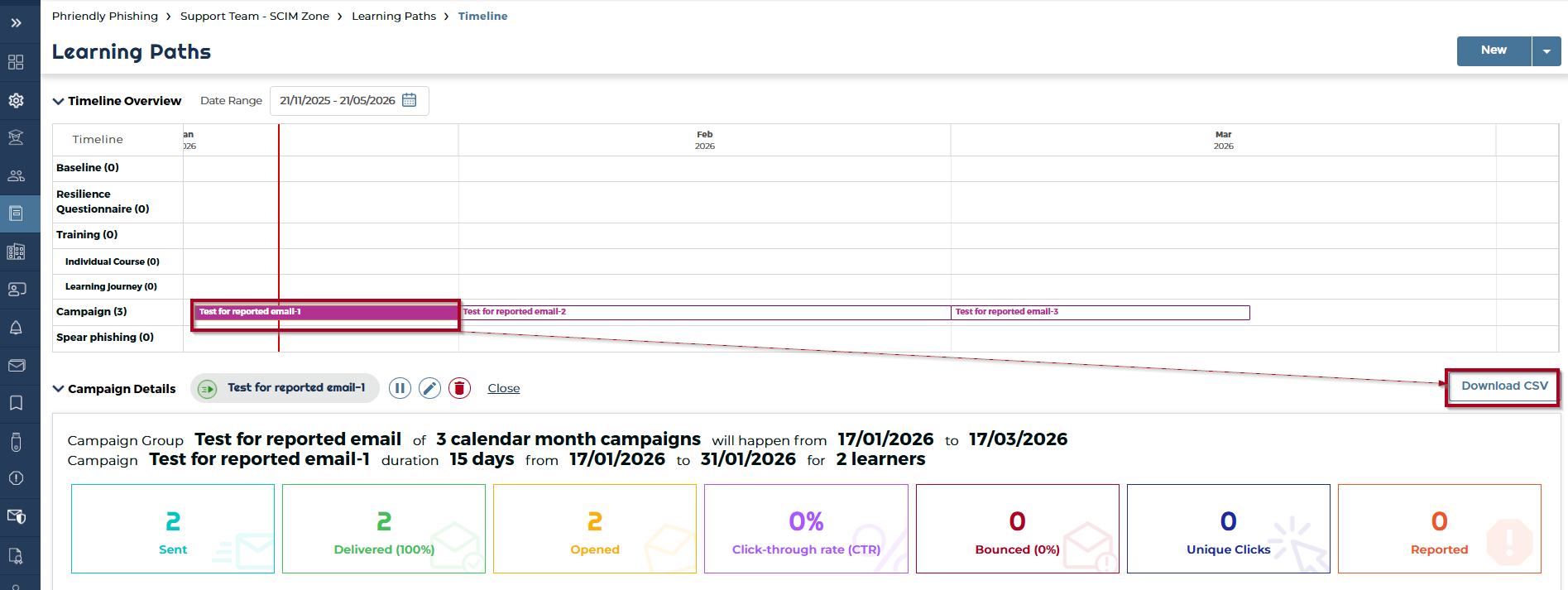Image resolution: width=1568 pixels, height=590 pixels.
Task: Click the Campaign (3) row label
Action: point(92,312)
